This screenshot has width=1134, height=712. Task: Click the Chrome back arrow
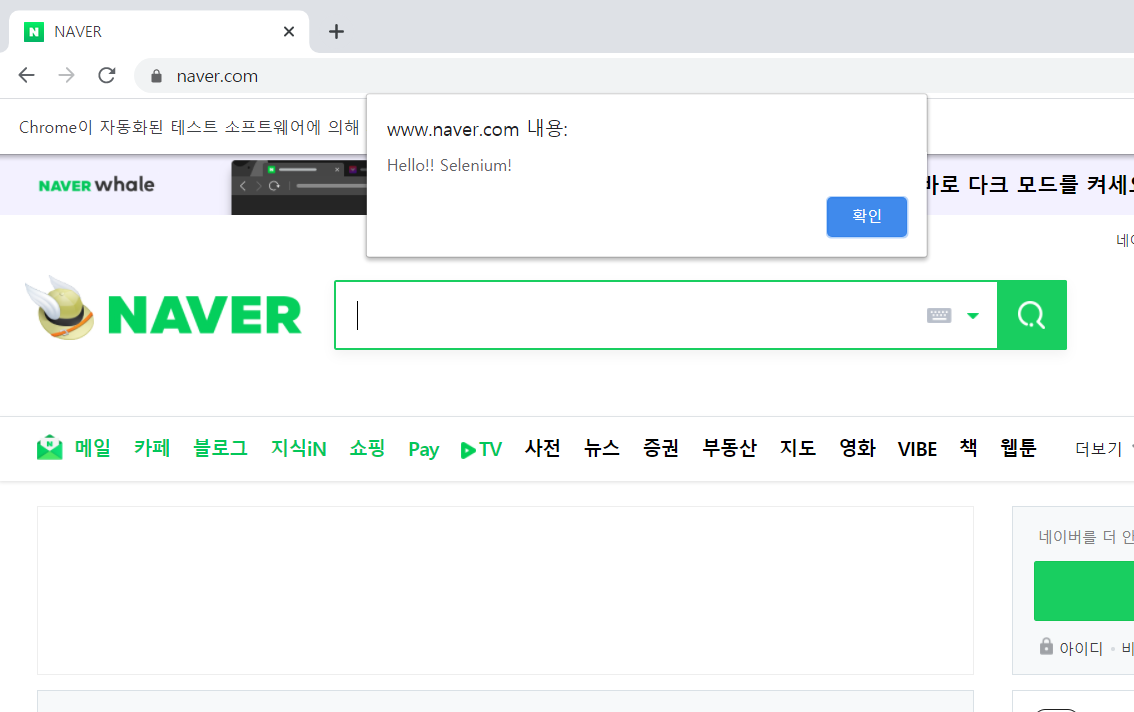point(27,75)
